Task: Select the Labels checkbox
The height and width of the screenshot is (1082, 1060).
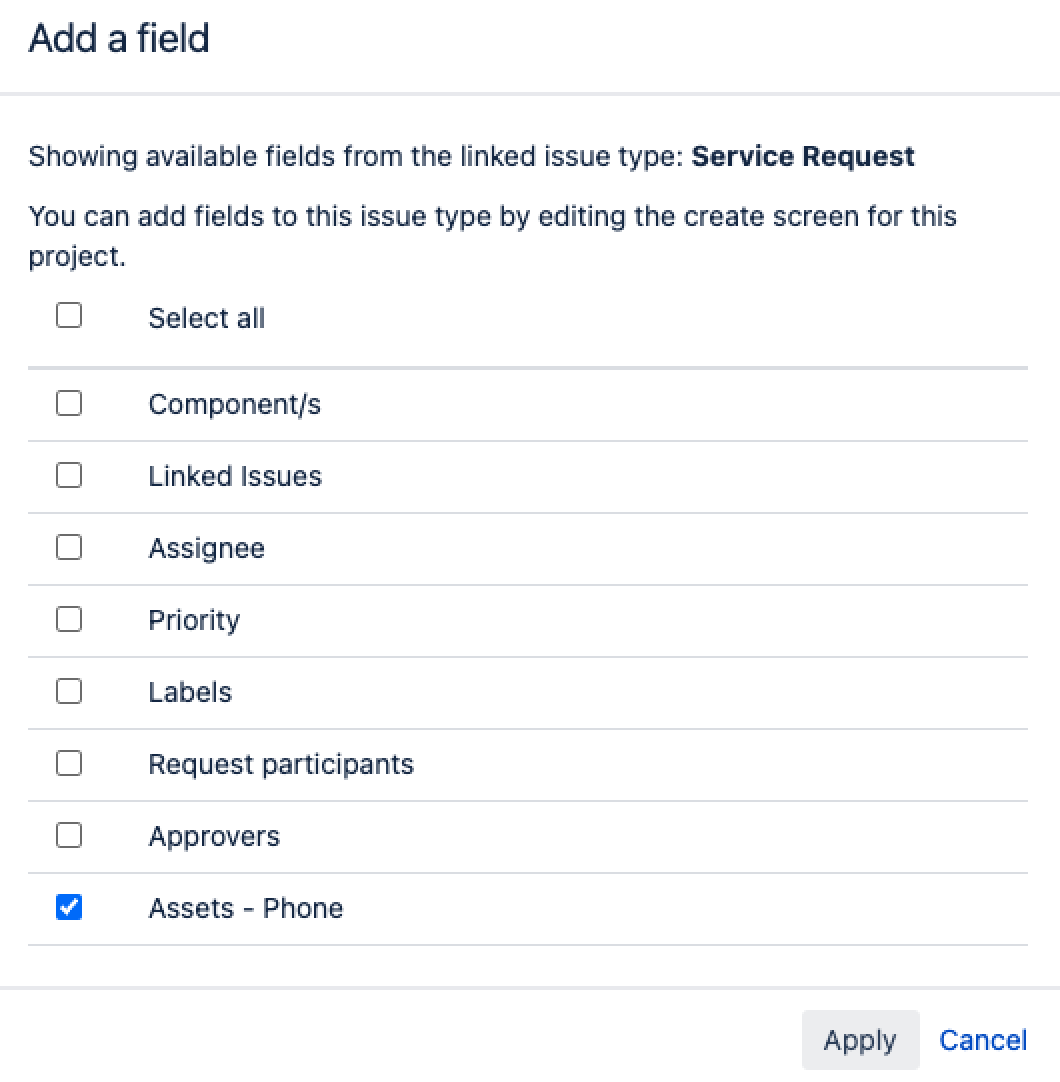Action: (x=69, y=692)
